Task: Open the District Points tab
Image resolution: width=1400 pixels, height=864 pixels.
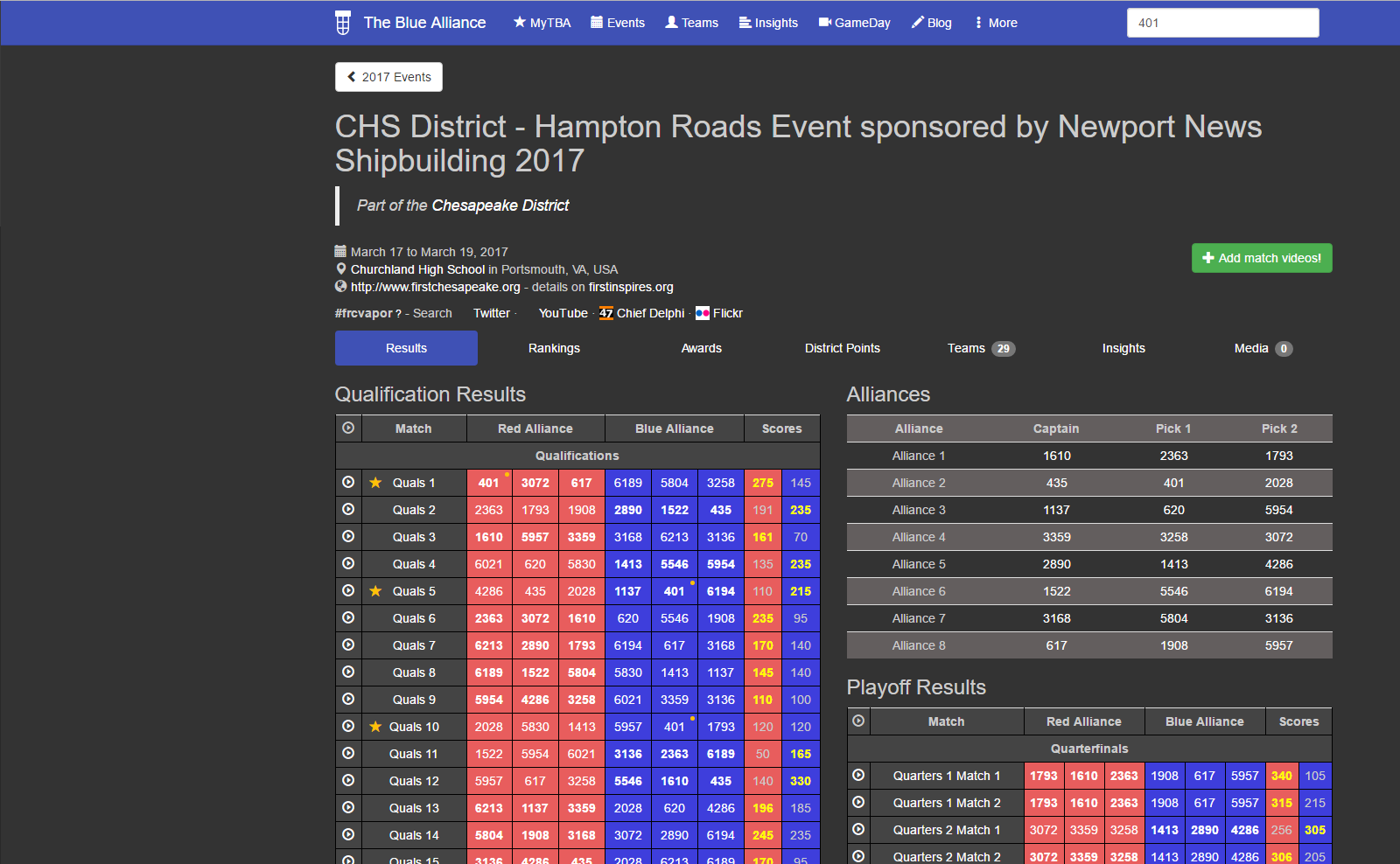Action: pyautogui.click(x=843, y=348)
